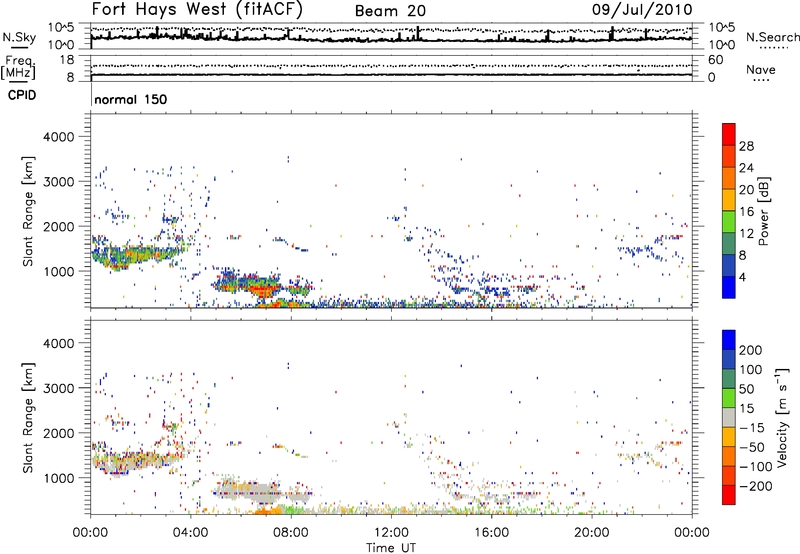800x554 pixels.
Task: Click the power colorbar value '28'
Action: click(x=746, y=146)
